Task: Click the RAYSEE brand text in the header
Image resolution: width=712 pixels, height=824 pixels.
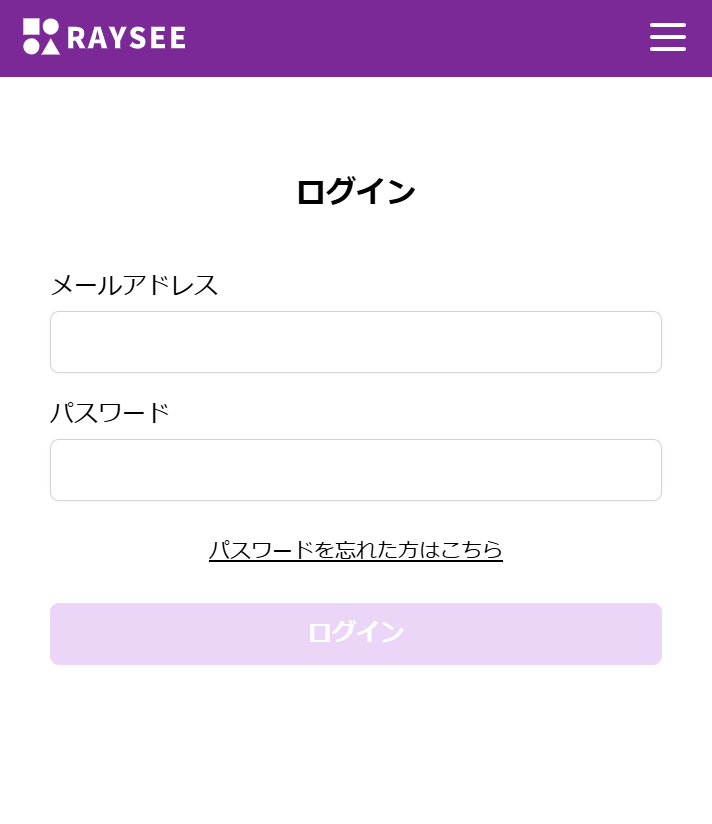Action: (126, 38)
